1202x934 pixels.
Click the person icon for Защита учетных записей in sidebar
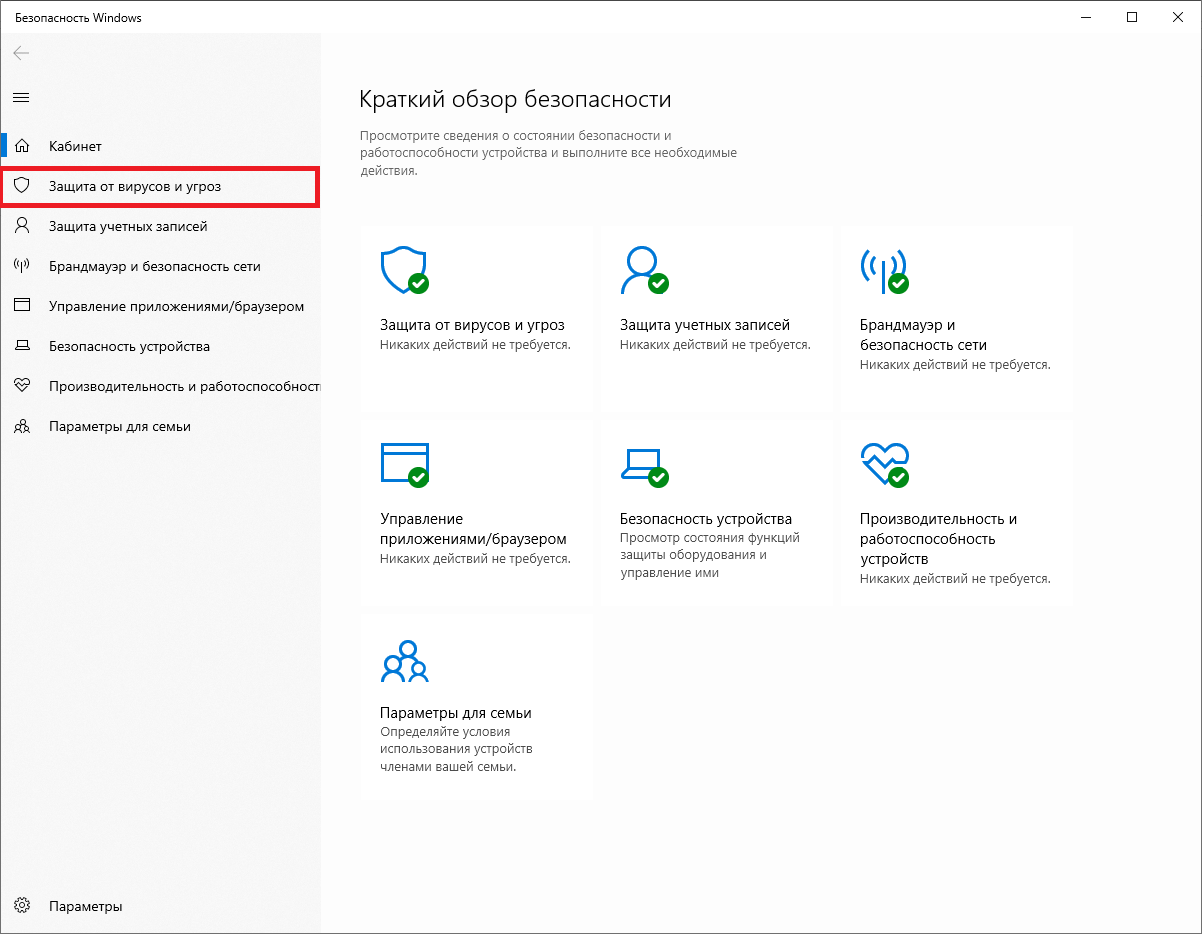point(22,226)
